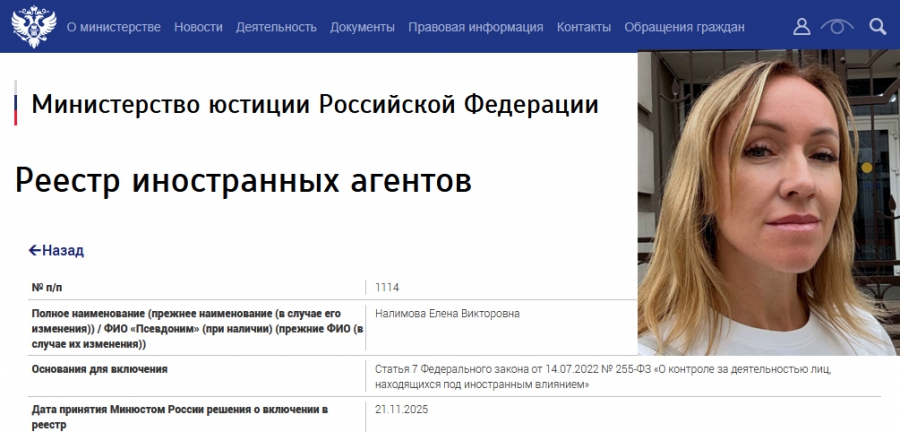The width and height of the screenshot is (900, 432).
Task: Go to the Новости section
Action: pyautogui.click(x=198, y=27)
